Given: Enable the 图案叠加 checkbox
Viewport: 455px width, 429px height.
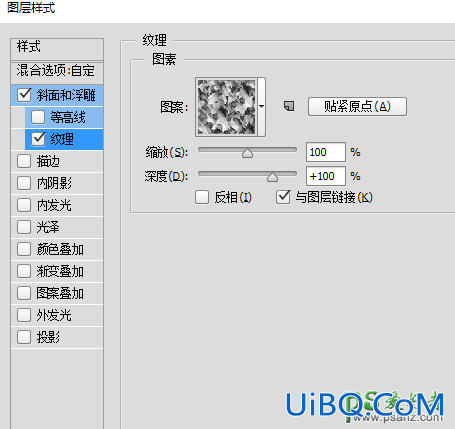Looking at the screenshot, I should pyautogui.click(x=24, y=293).
